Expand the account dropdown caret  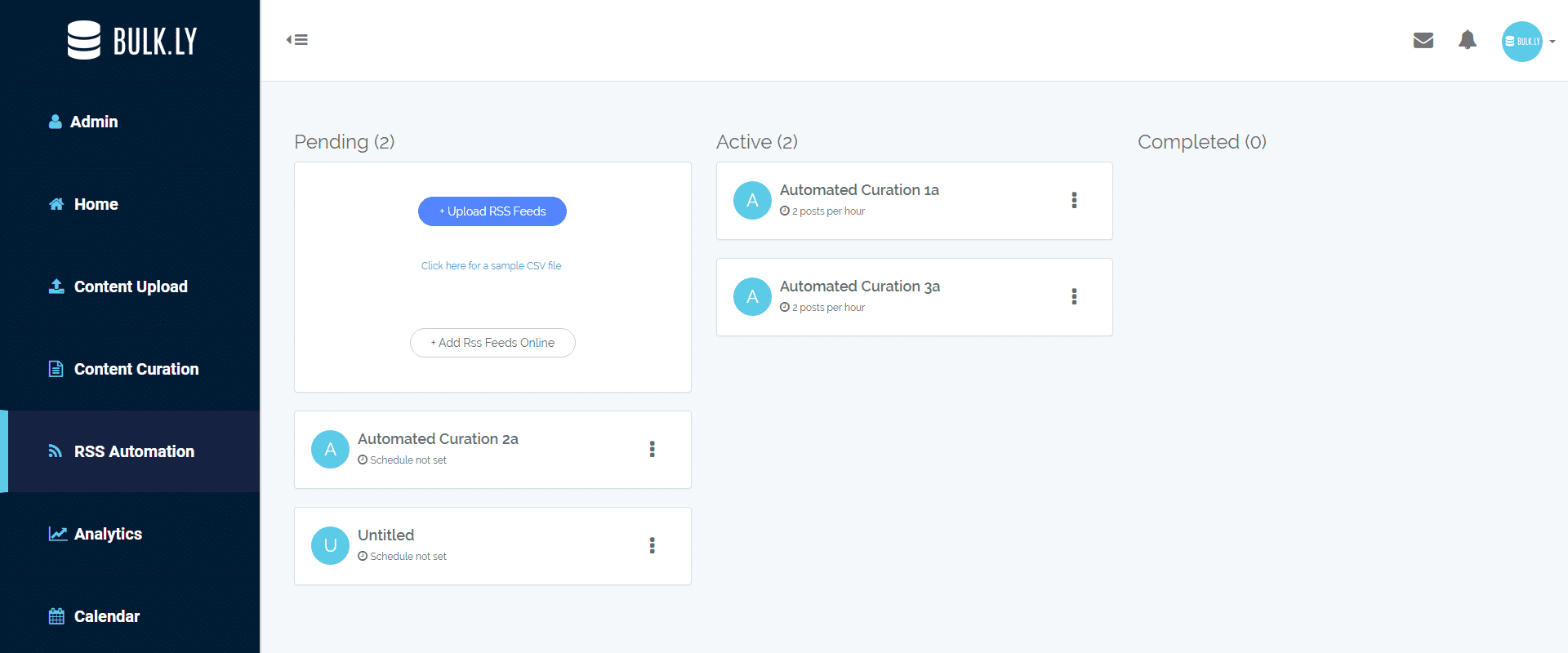pyautogui.click(x=1552, y=42)
